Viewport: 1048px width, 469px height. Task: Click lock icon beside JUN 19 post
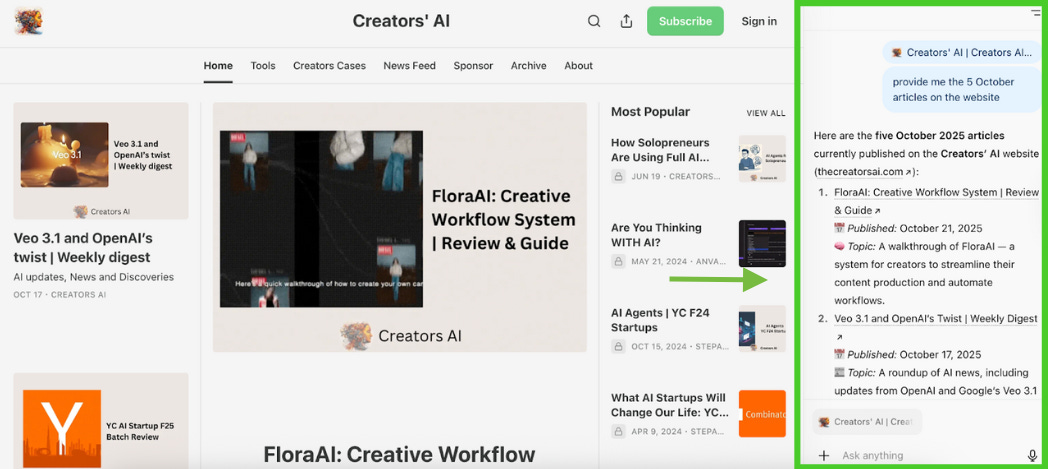pyautogui.click(x=618, y=177)
